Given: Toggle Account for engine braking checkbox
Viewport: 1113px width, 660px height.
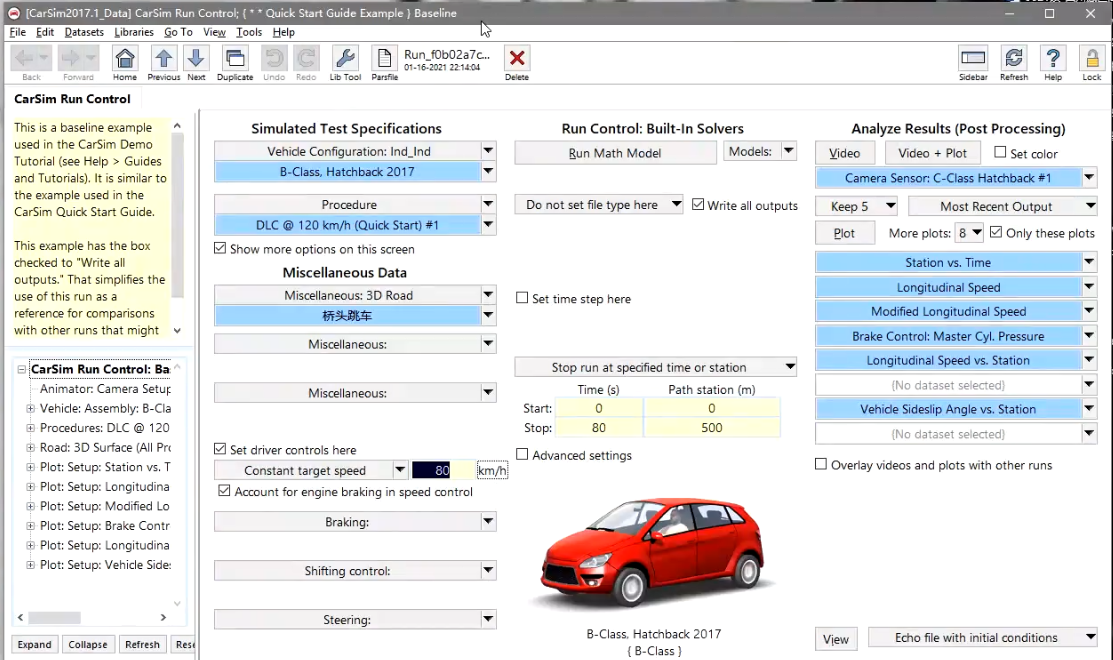Looking at the screenshot, I should coord(224,491).
